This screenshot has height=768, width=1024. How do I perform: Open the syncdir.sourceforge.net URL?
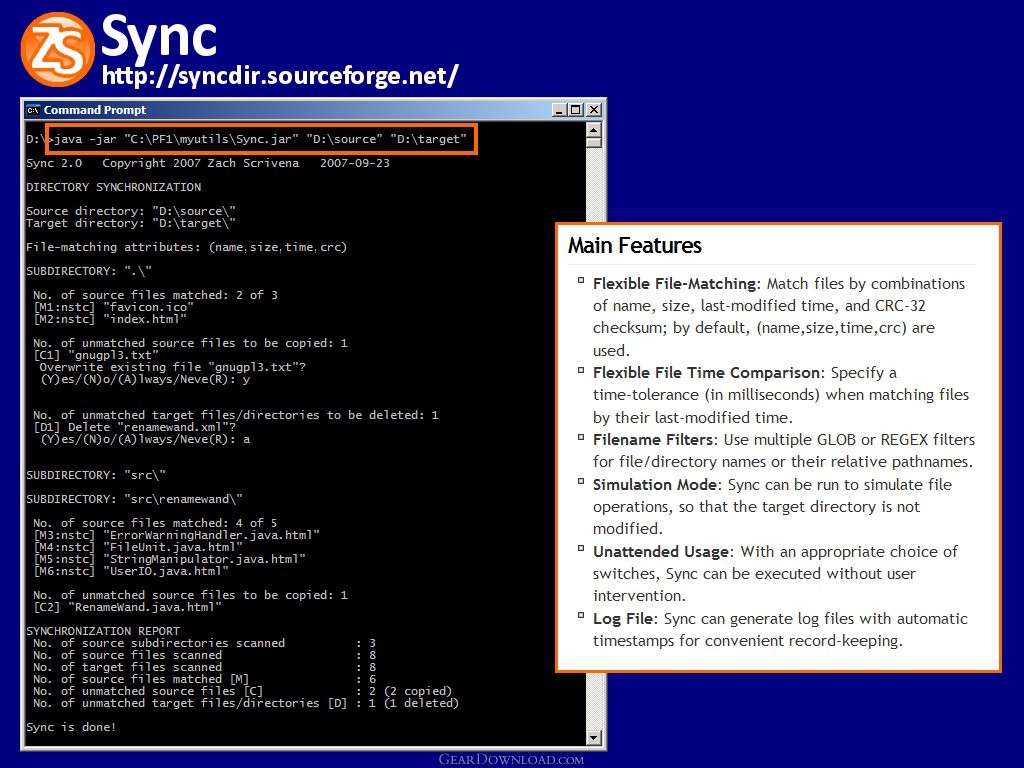(280, 75)
